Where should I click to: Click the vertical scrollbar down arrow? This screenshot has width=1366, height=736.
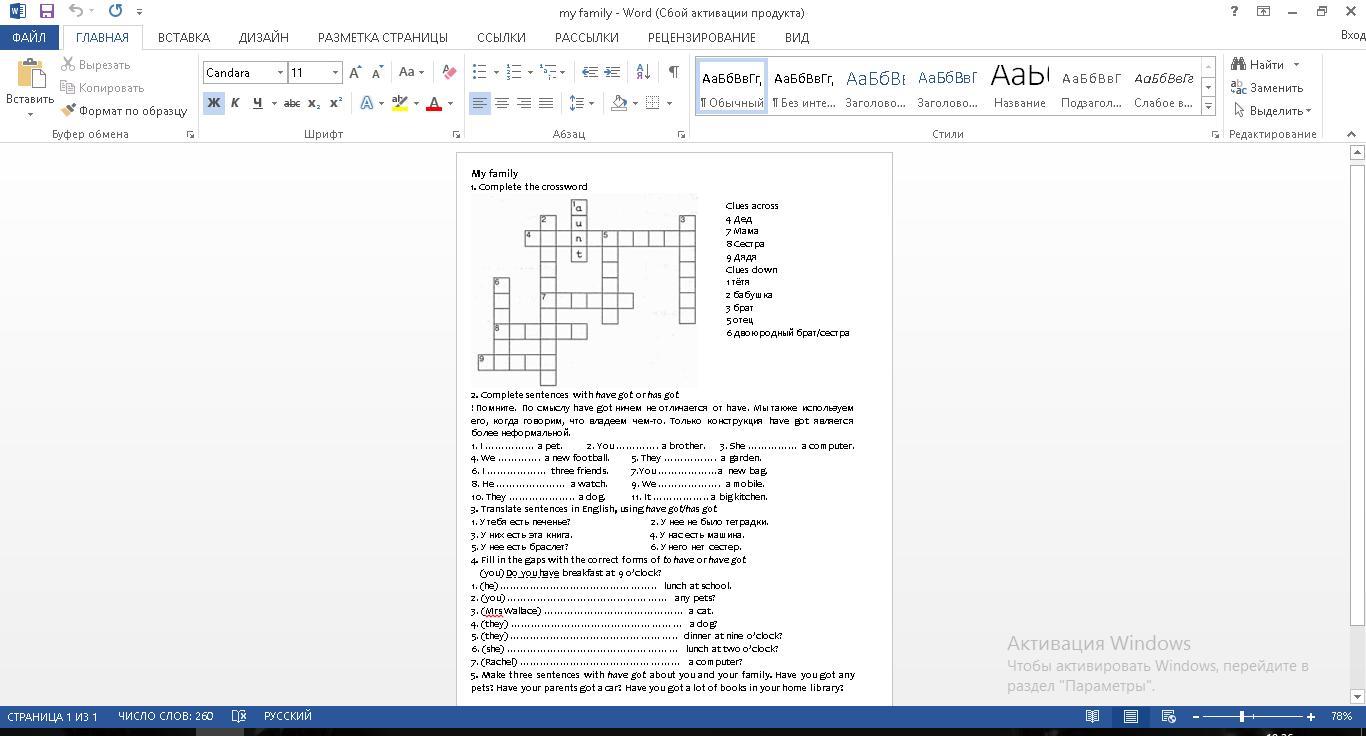coord(1357,697)
